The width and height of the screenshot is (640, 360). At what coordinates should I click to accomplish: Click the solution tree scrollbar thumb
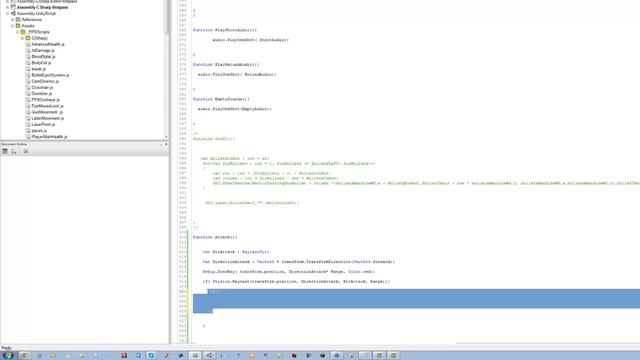[167, 17]
